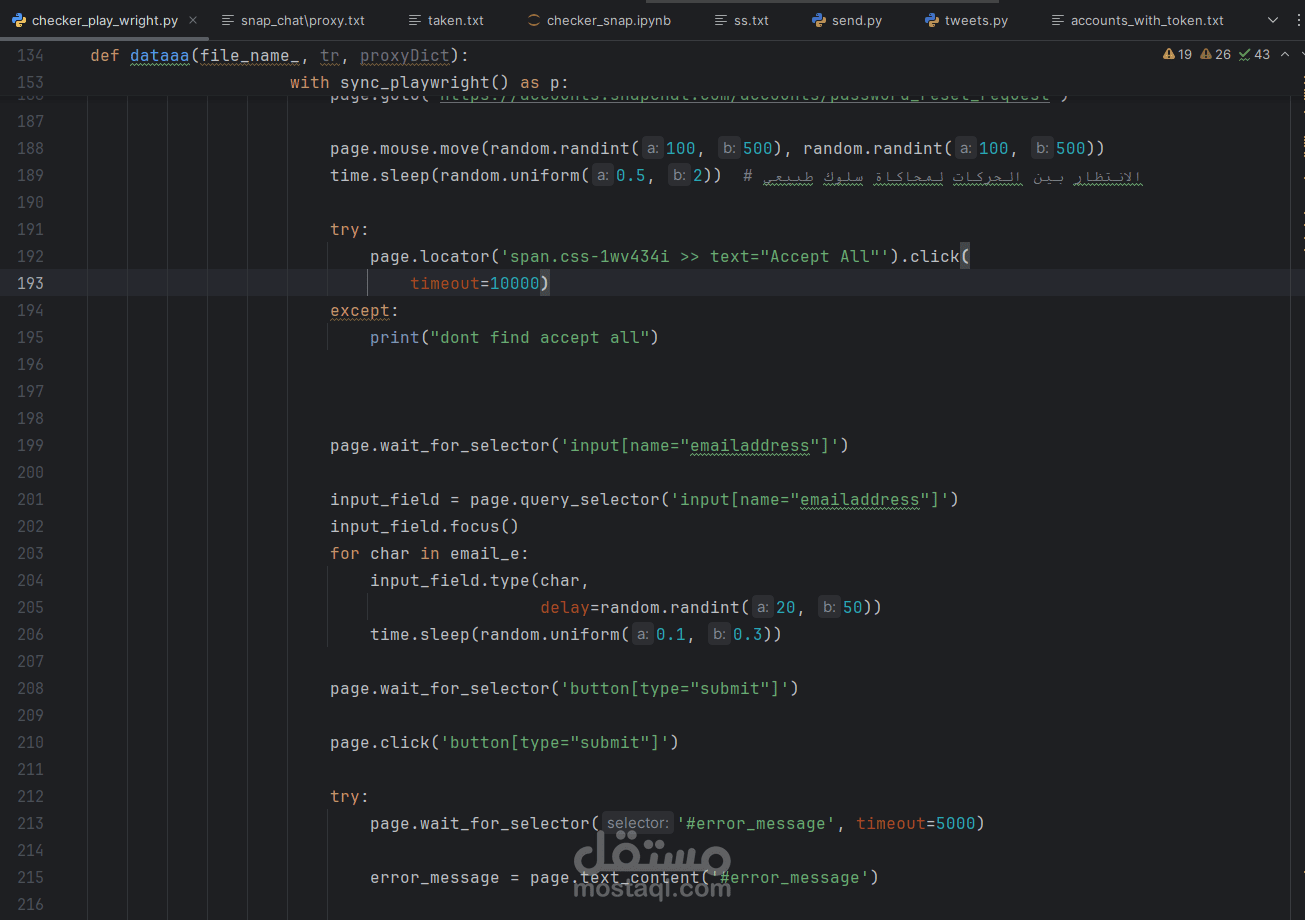Click the 'file_name_' parameter in the sticky header
1305x920 pixels.
(x=249, y=55)
